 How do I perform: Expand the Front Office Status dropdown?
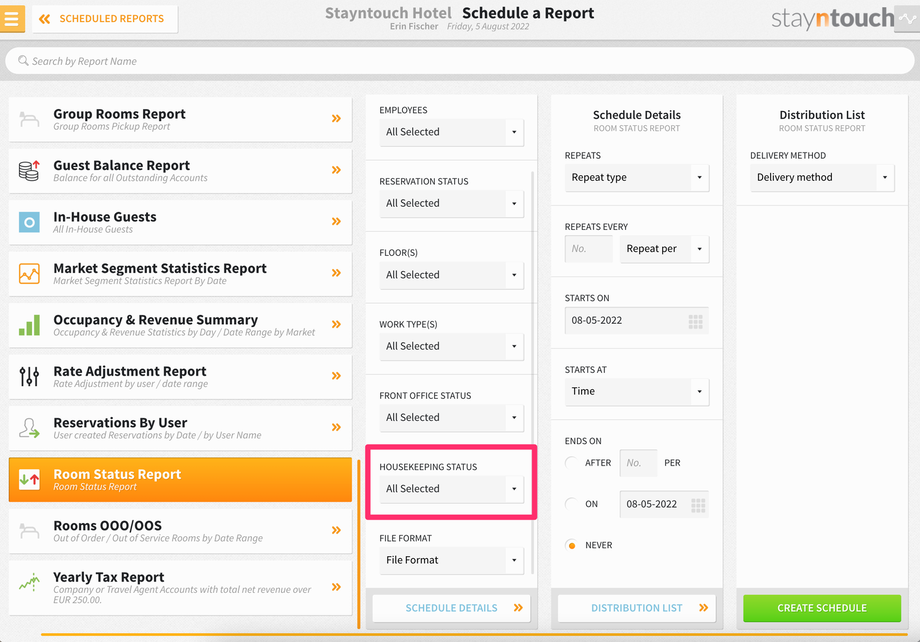point(451,418)
